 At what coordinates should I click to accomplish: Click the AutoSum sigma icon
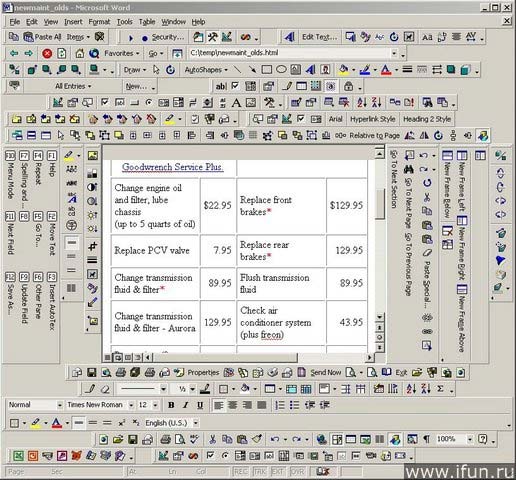tap(440, 389)
